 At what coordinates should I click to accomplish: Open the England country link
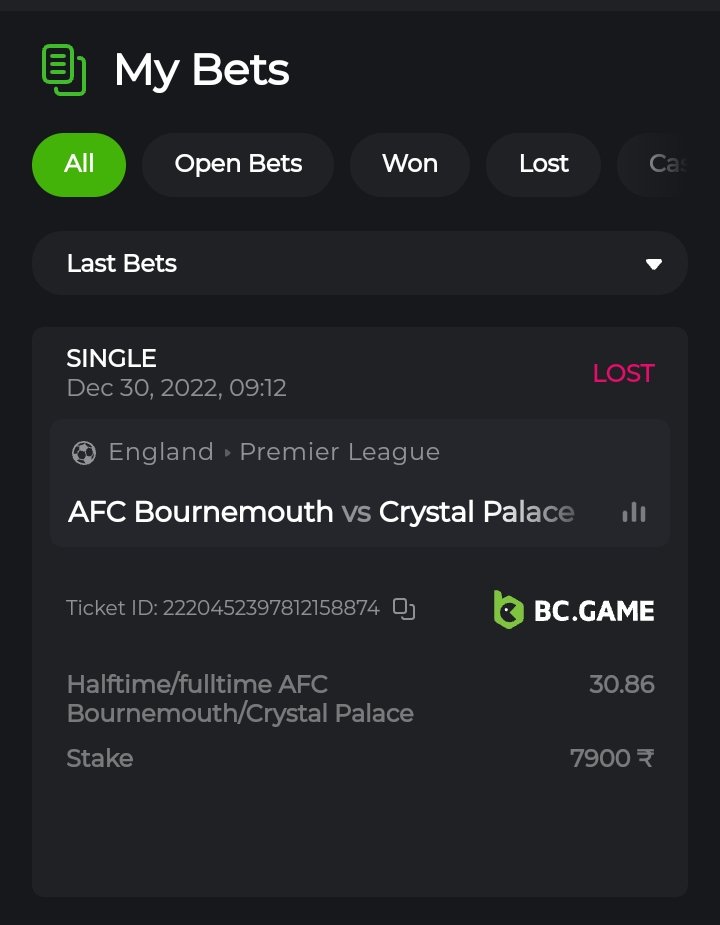(x=161, y=452)
